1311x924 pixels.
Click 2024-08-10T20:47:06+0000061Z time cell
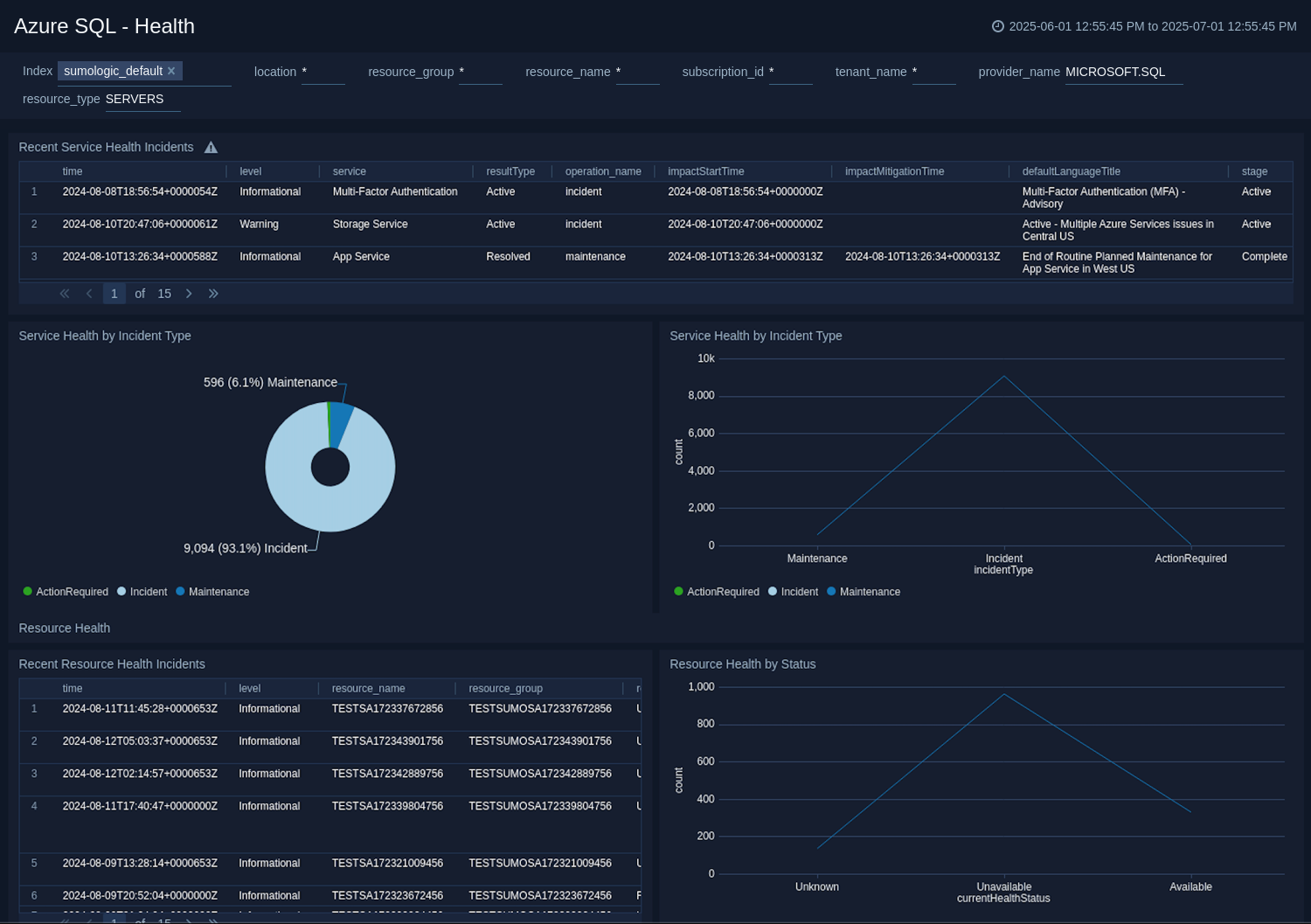point(140,225)
